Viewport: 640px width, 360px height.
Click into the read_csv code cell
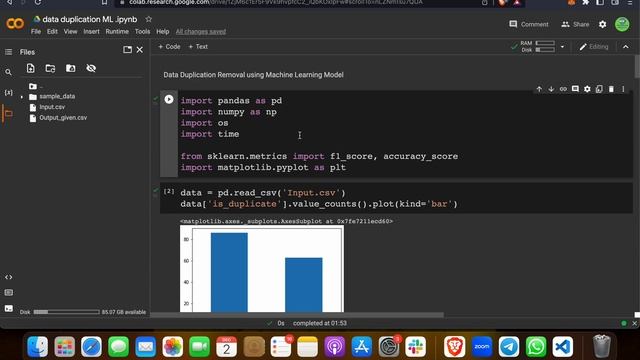[404, 198]
